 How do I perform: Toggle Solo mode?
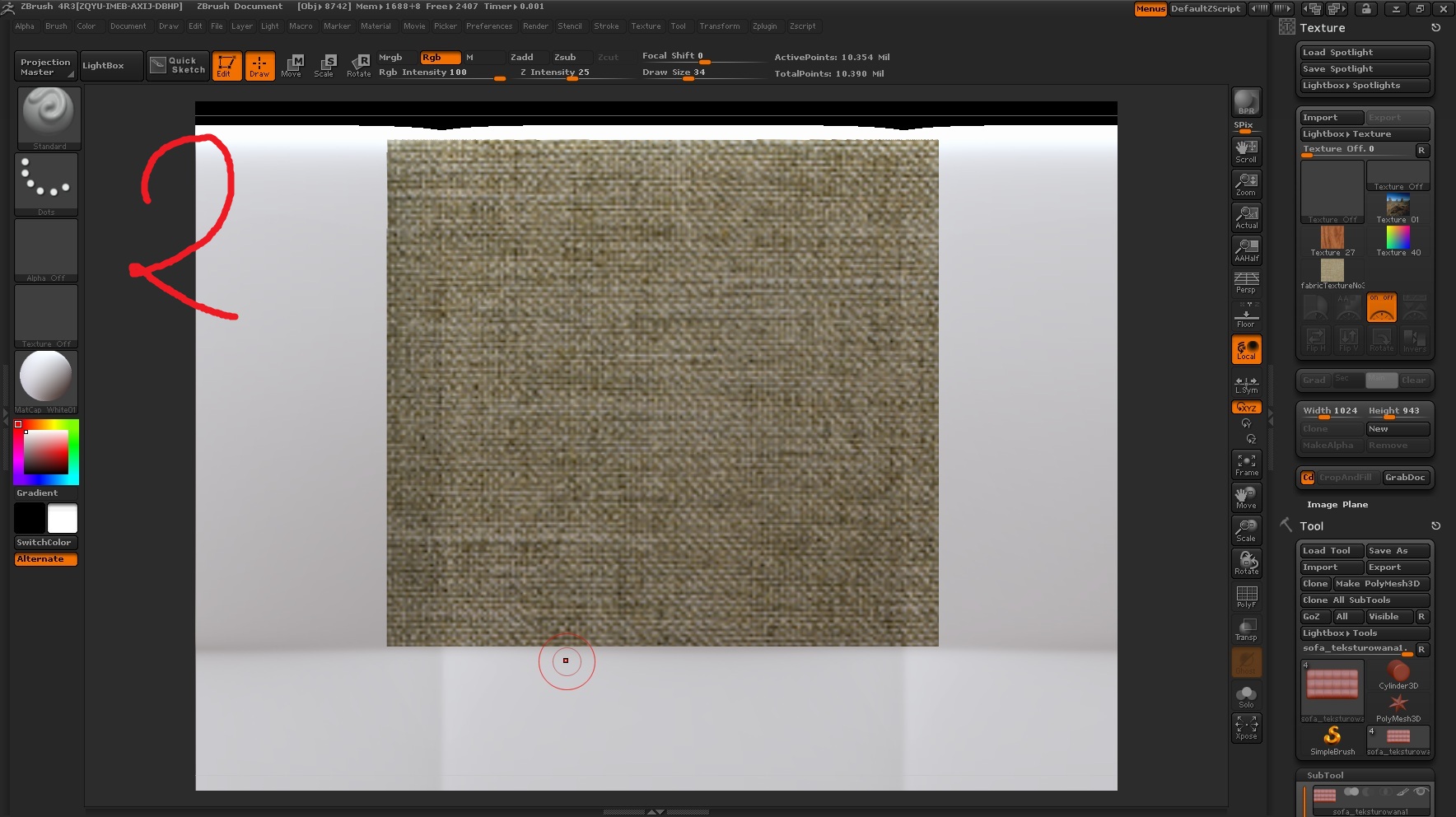coord(1247,697)
